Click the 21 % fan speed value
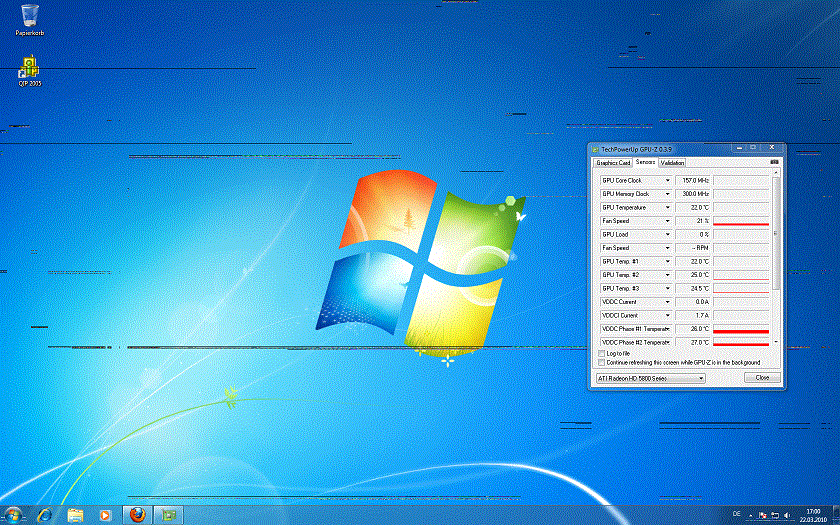This screenshot has width=840, height=525. [693, 221]
